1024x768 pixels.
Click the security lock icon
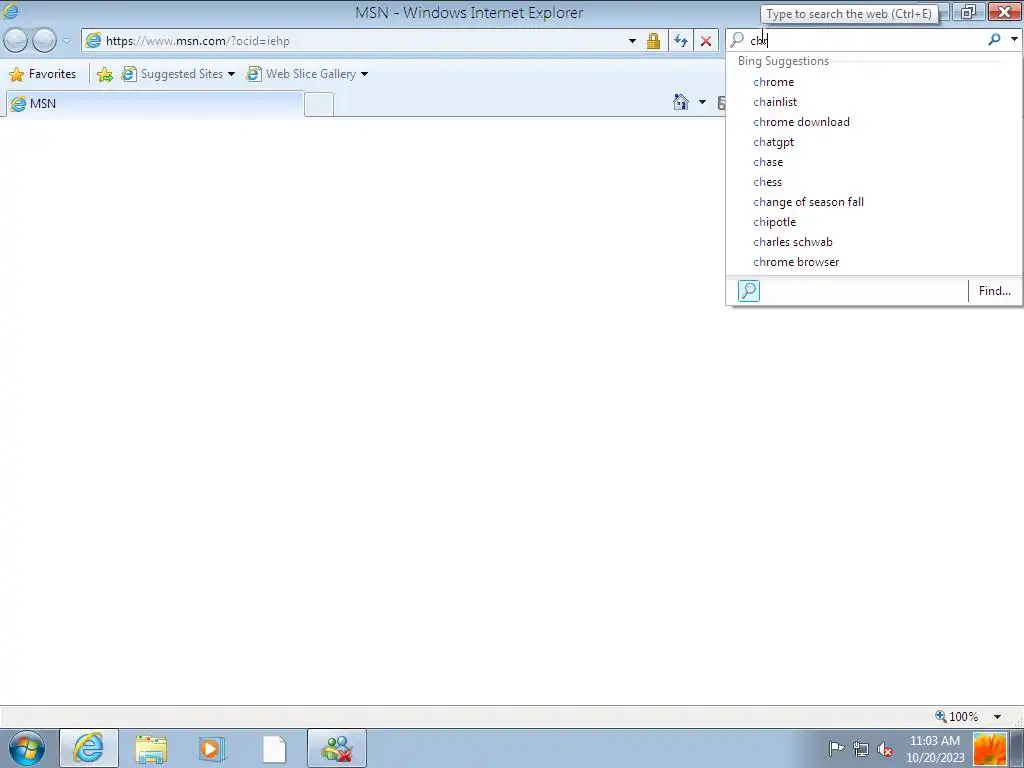653,41
